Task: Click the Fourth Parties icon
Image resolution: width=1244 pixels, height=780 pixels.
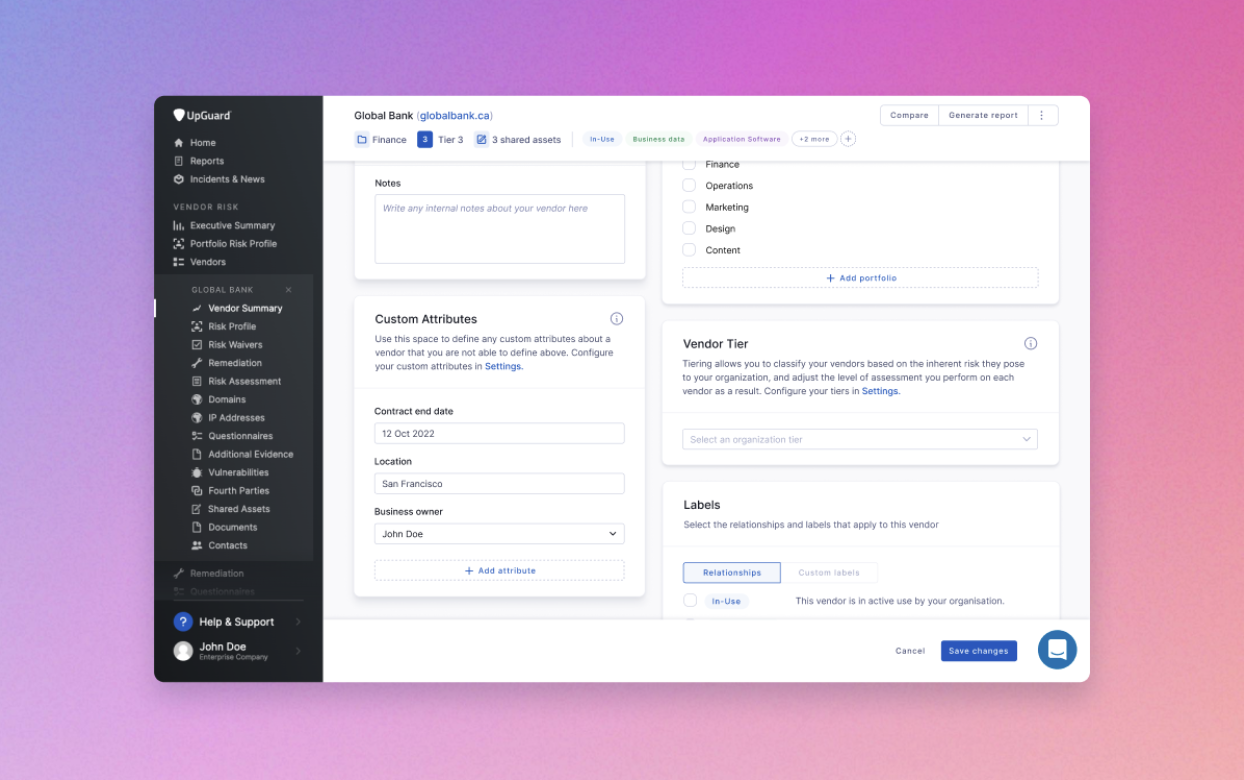Action: tap(197, 491)
